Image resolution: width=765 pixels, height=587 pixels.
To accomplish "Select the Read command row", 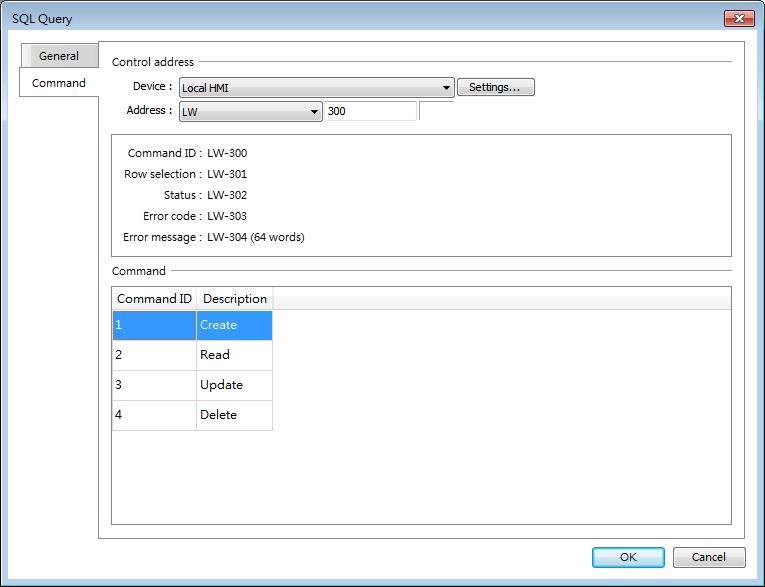I will point(192,355).
